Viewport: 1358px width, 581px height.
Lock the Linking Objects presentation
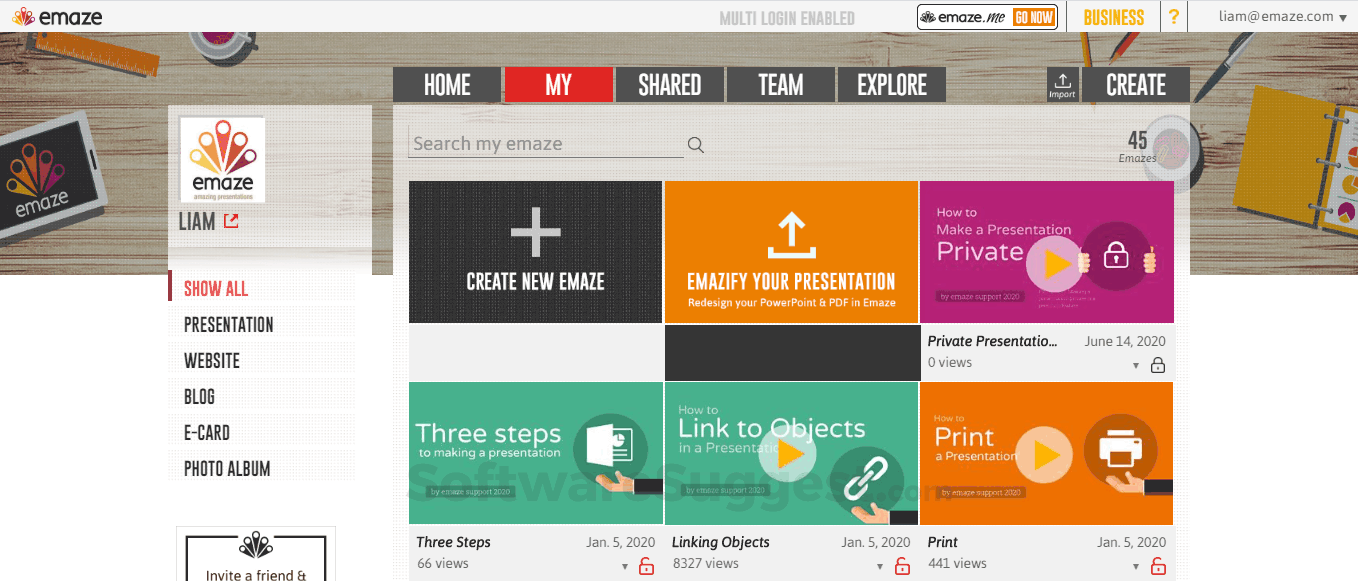[x=903, y=564]
